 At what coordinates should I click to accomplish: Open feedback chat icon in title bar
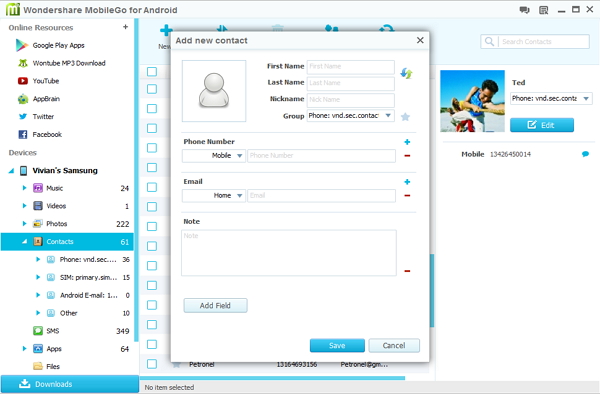[524, 10]
